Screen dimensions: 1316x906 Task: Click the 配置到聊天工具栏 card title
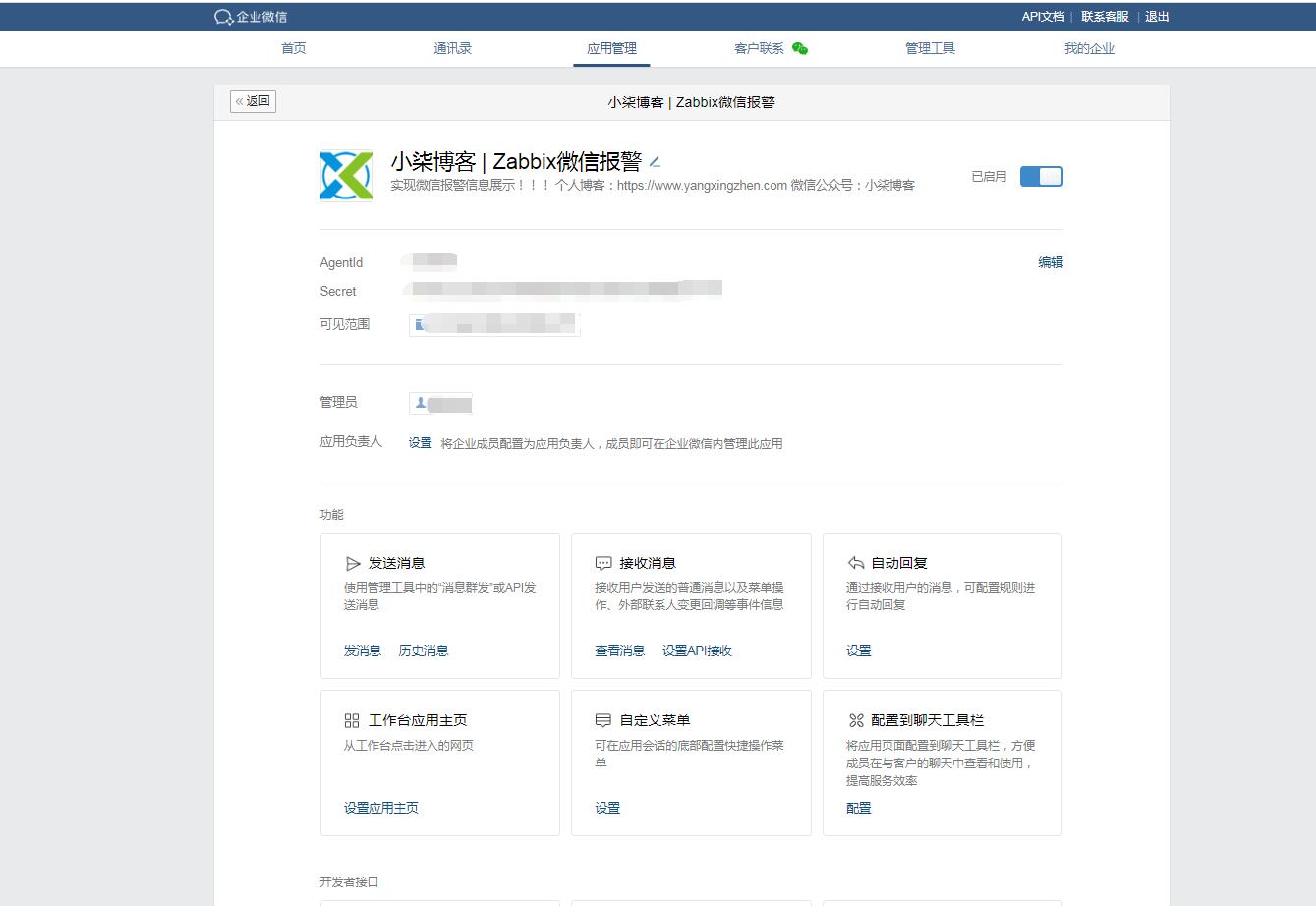[x=928, y=720]
